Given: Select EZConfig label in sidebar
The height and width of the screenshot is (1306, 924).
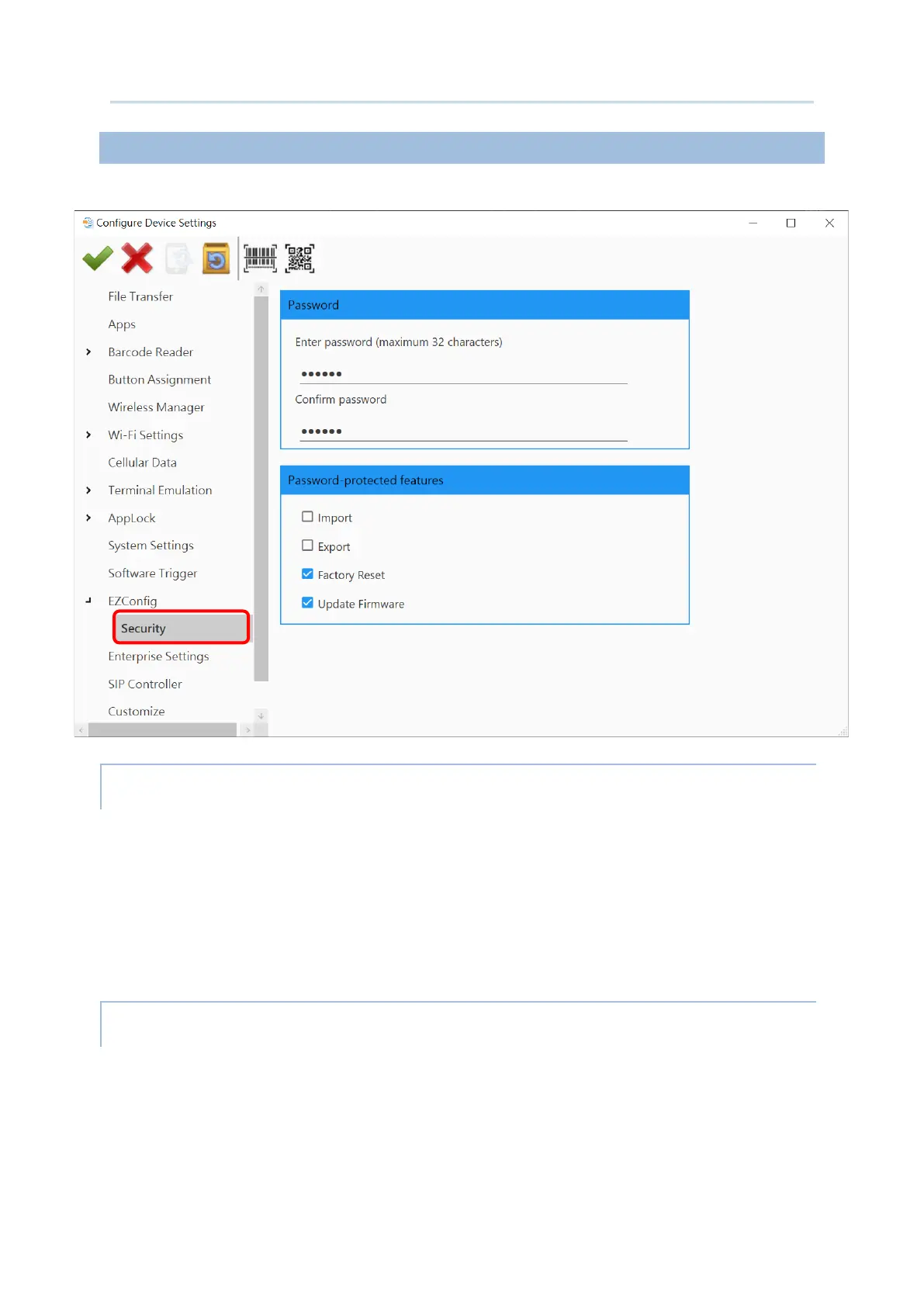Looking at the screenshot, I should tap(133, 601).
